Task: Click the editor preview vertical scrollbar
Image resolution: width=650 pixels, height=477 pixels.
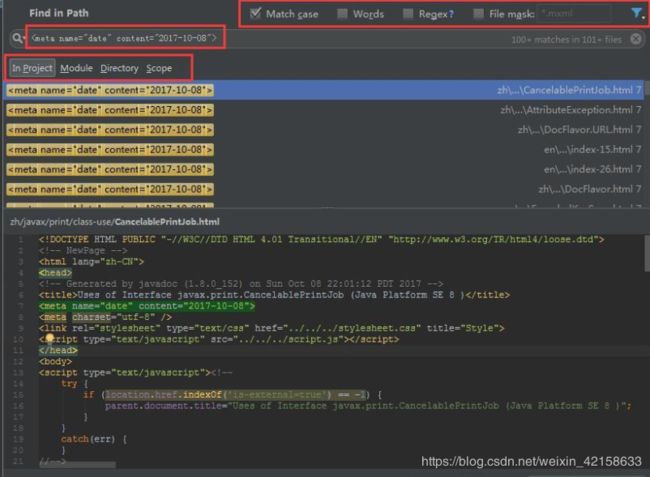Action: (x=647, y=254)
